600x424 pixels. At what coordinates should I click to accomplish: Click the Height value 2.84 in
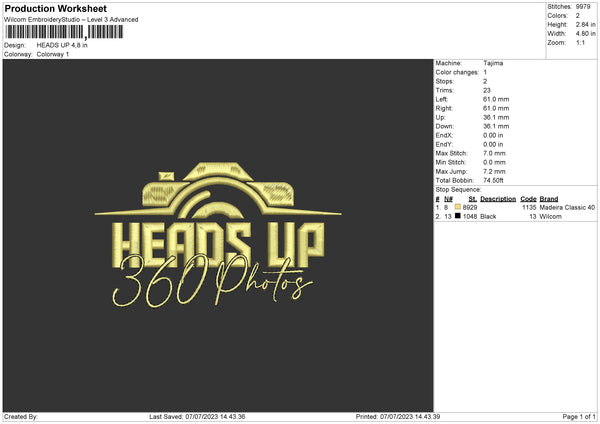[585, 24]
